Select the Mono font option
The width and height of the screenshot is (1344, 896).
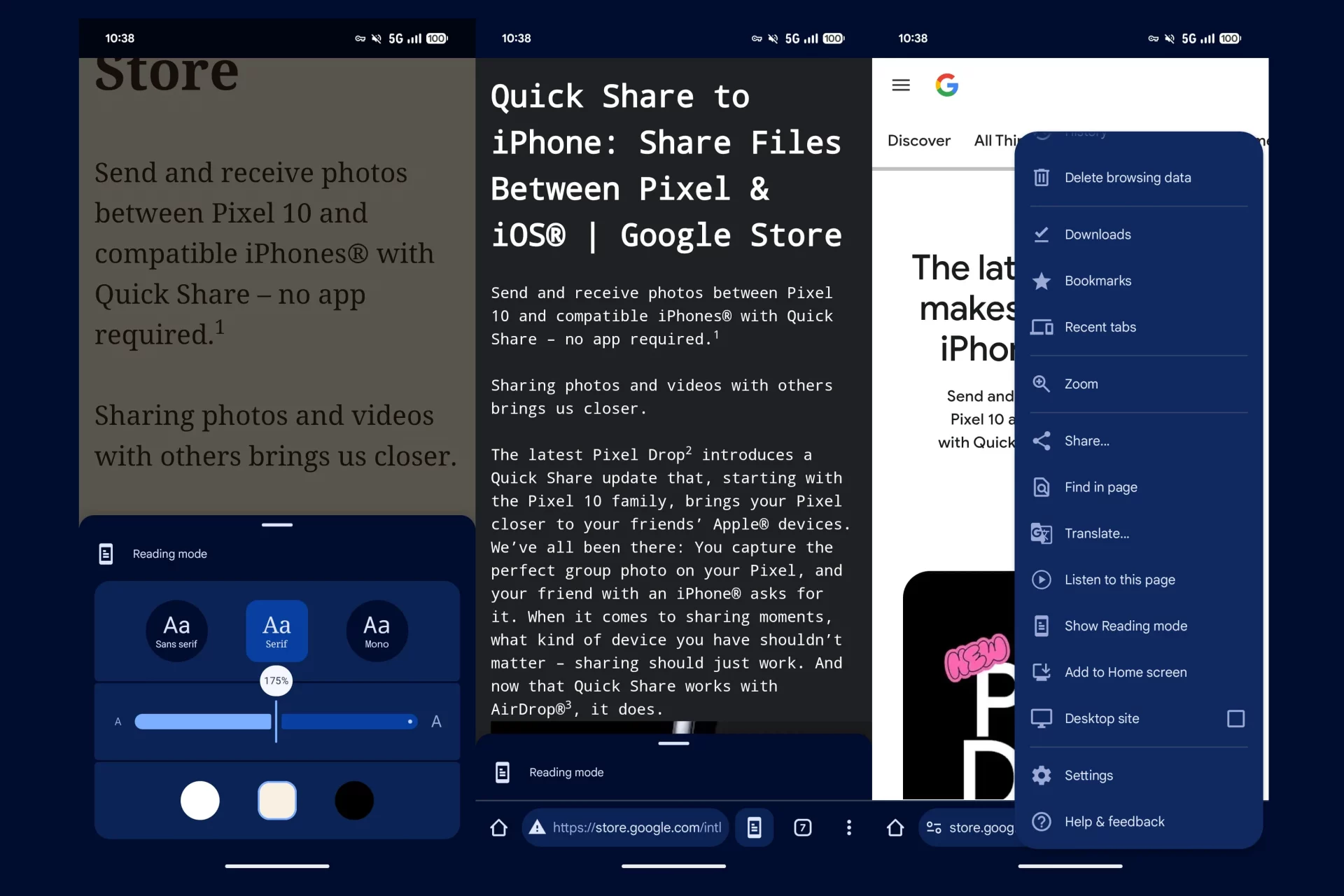tap(377, 630)
